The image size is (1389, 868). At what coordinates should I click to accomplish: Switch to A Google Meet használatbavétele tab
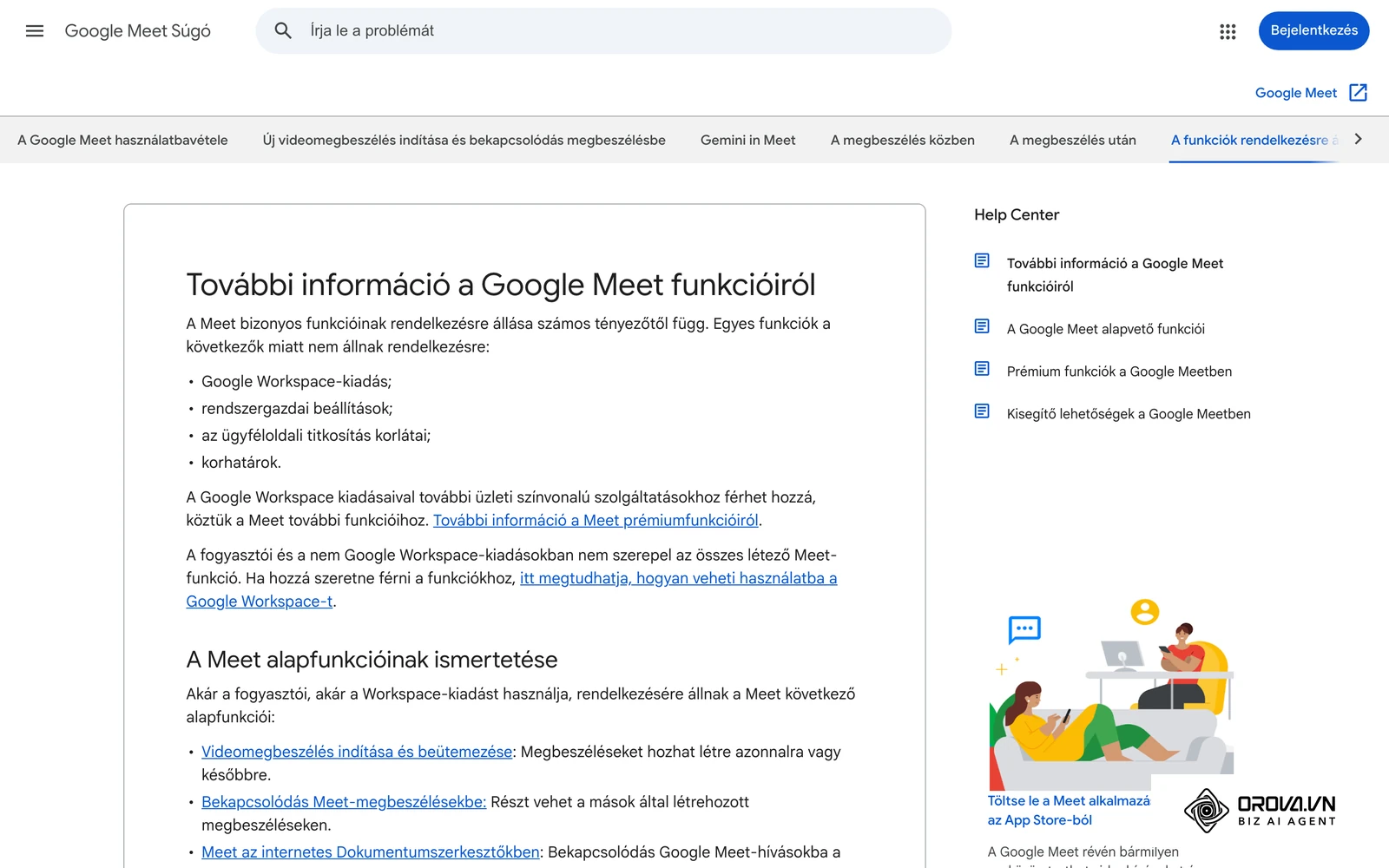click(122, 140)
